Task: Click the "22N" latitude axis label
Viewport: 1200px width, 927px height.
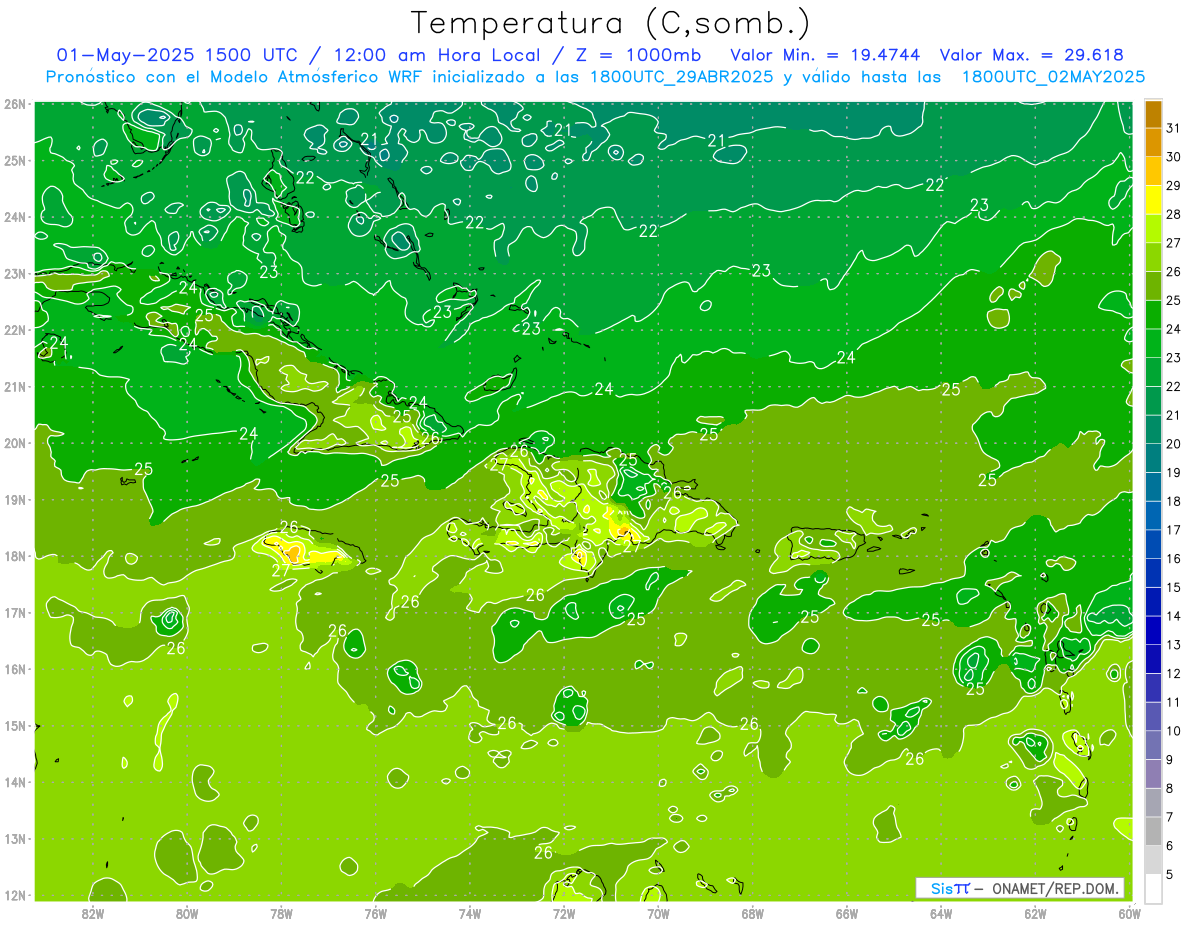Action: click(15, 330)
